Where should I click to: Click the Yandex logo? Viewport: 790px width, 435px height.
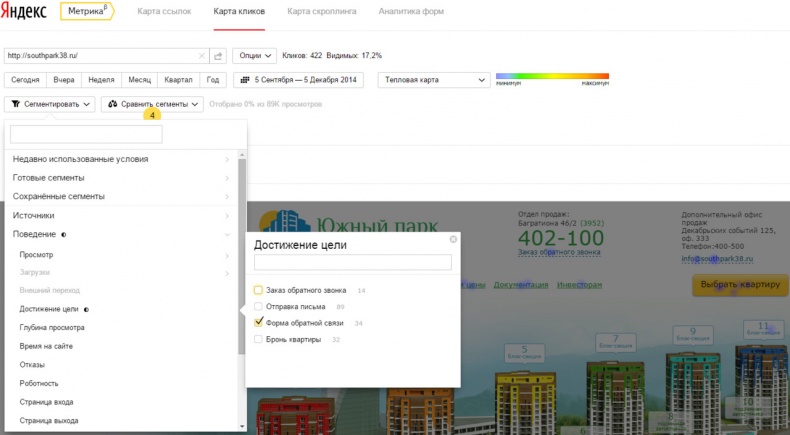tap(27, 12)
